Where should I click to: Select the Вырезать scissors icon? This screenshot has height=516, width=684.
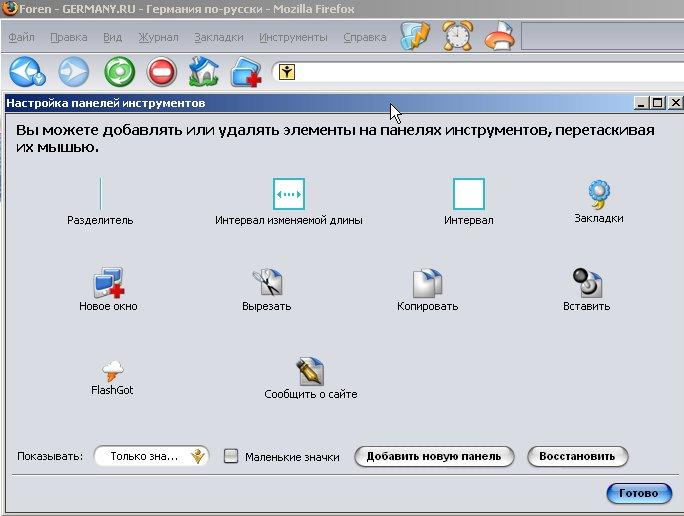tap(267, 282)
